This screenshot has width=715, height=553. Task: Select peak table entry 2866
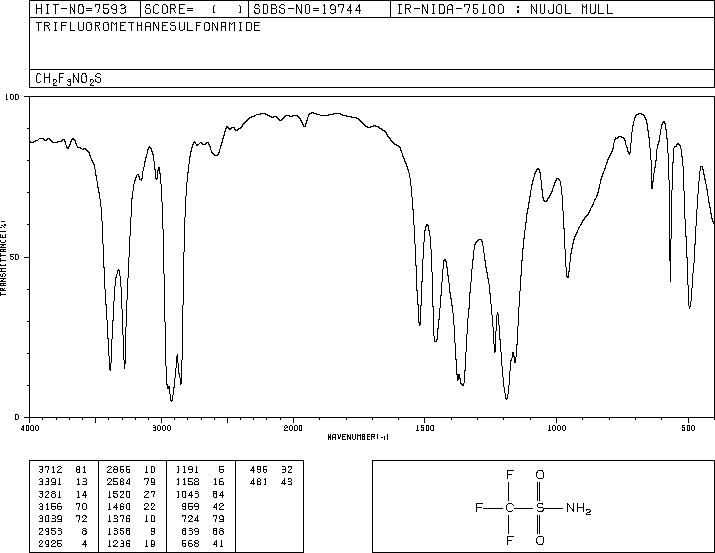coord(119,470)
